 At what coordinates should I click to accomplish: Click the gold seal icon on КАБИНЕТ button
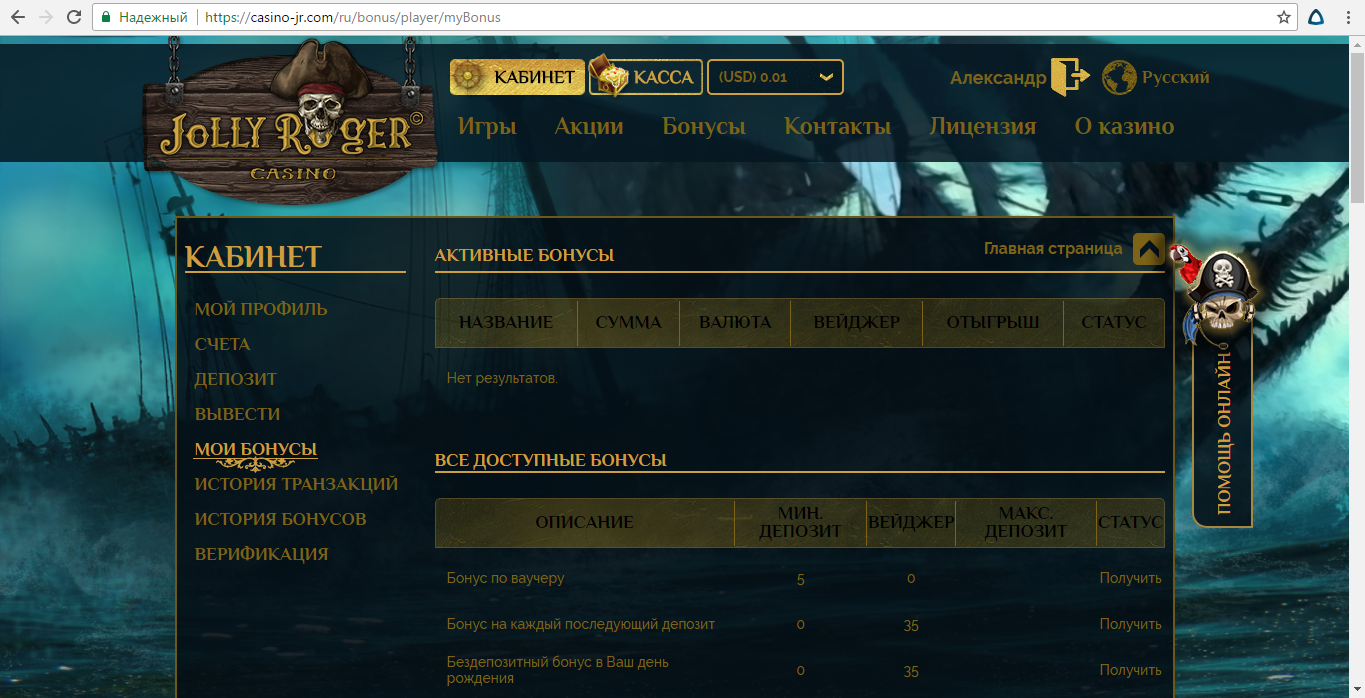click(466, 76)
